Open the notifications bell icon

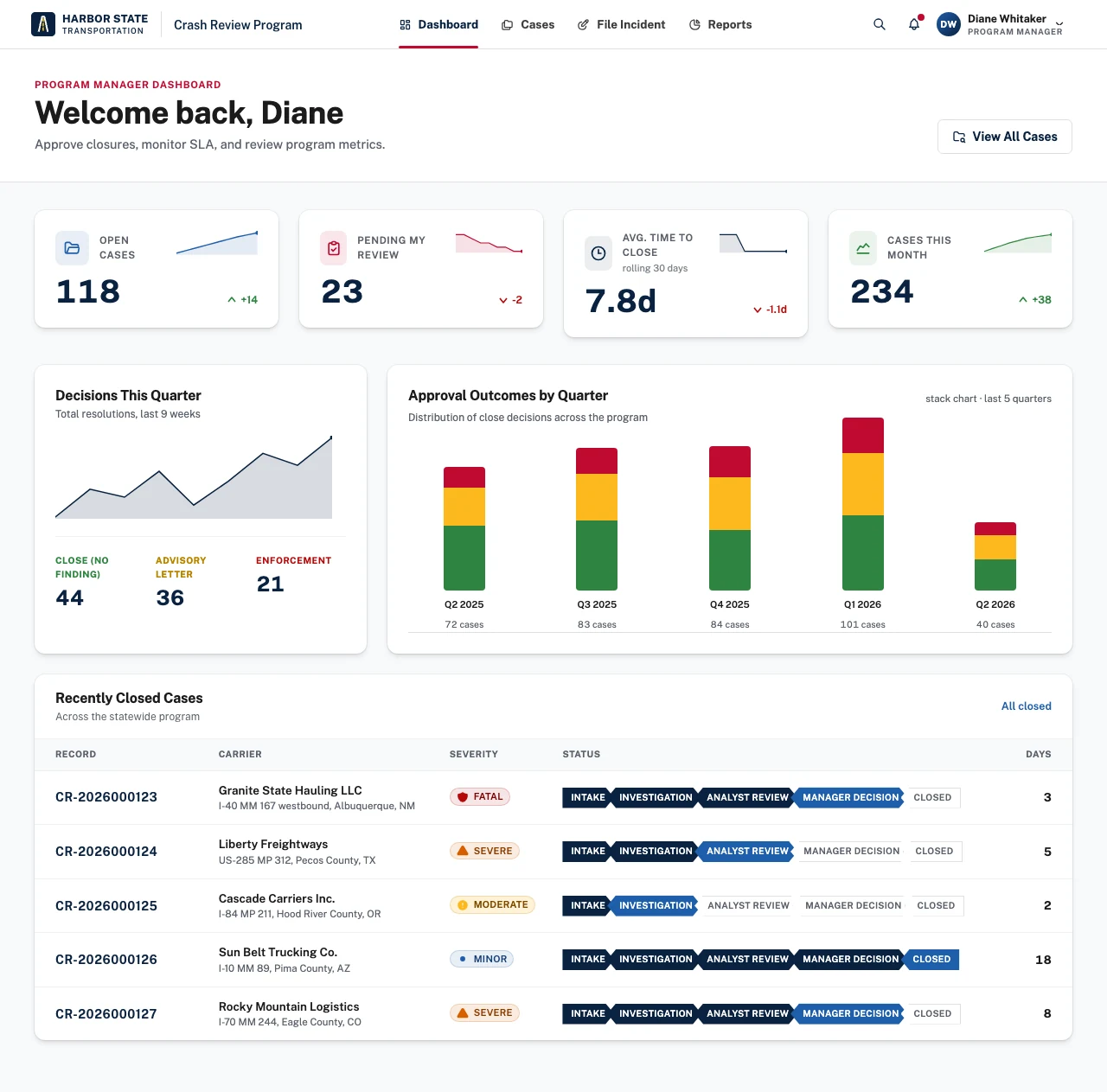(x=914, y=24)
